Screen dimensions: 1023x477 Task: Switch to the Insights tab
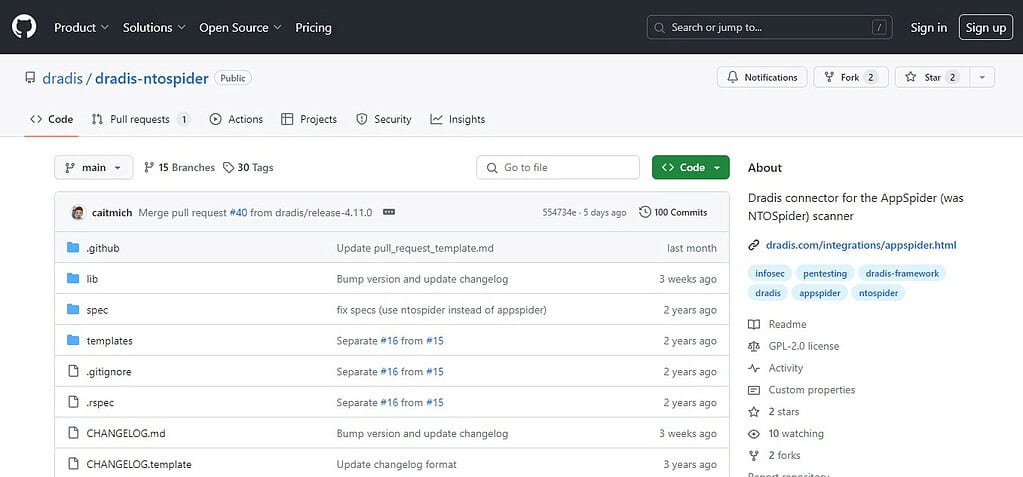click(458, 119)
